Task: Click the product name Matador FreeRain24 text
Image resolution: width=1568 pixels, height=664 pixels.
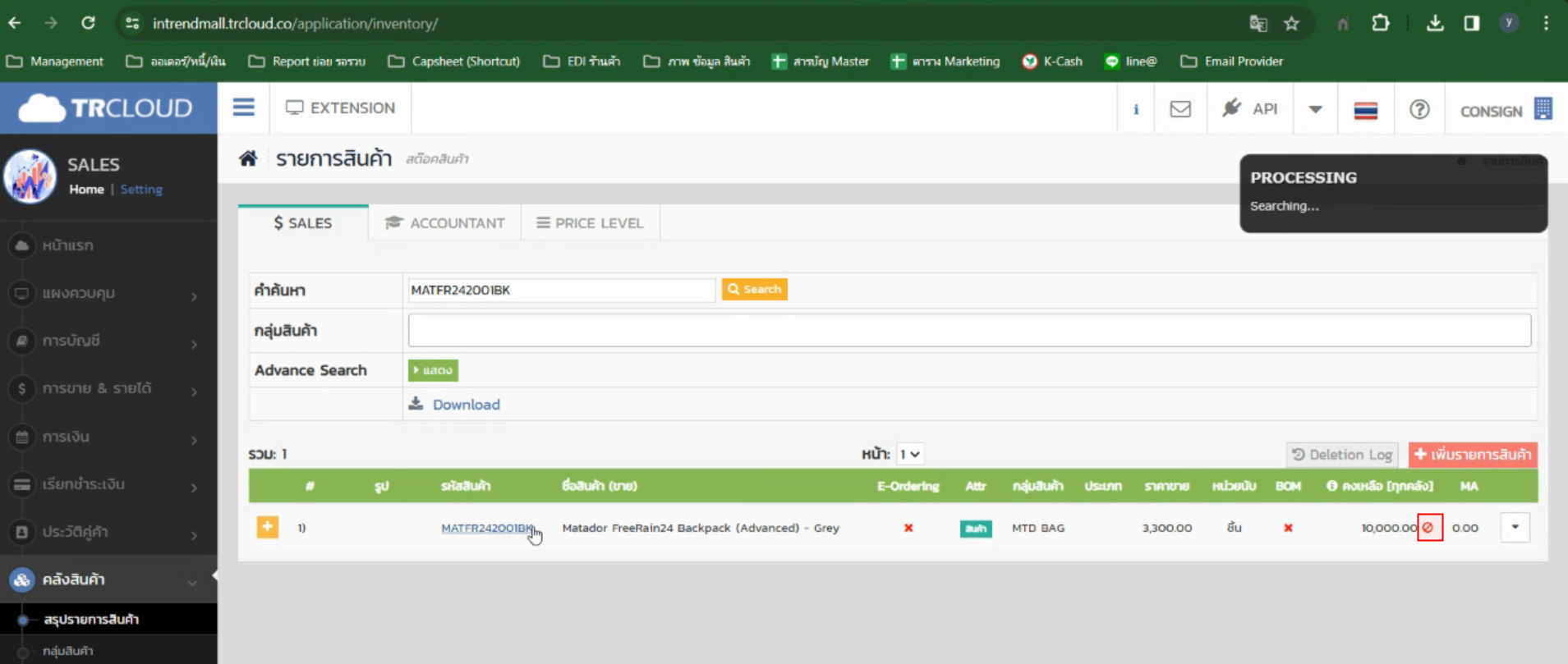Action: click(x=701, y=528)
